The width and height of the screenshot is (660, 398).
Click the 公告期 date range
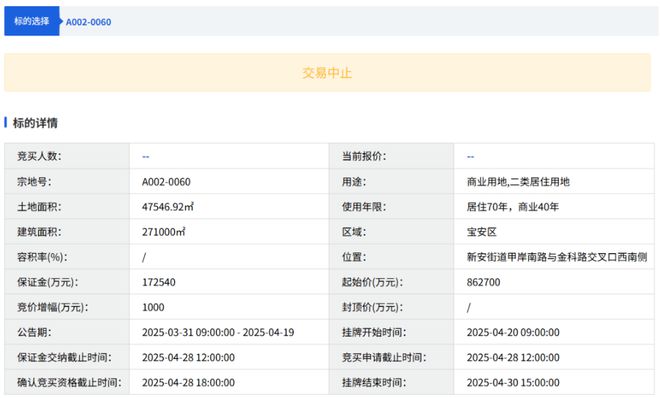click(218, 332)
